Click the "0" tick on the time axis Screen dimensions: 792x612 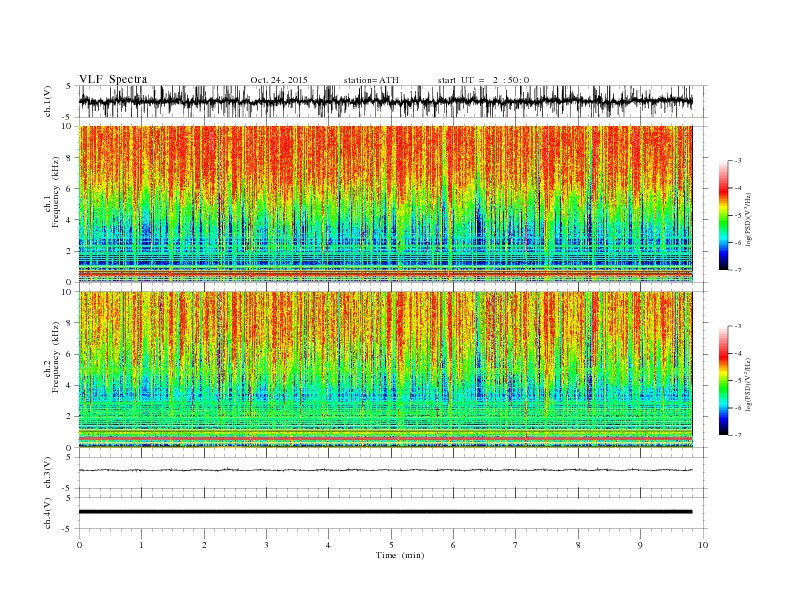tap(79, 545)
